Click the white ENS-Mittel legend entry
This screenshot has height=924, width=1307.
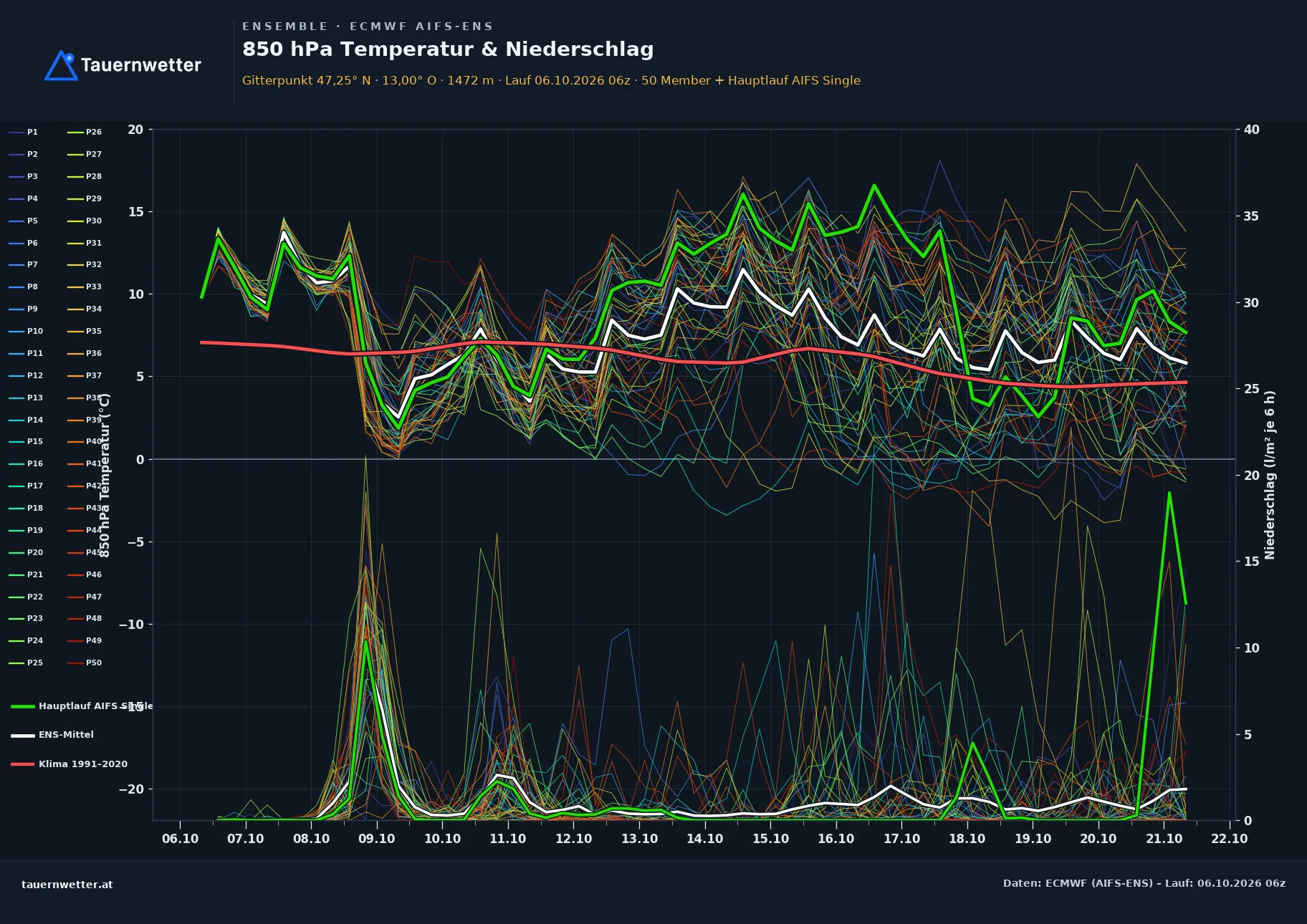point(52,735)
